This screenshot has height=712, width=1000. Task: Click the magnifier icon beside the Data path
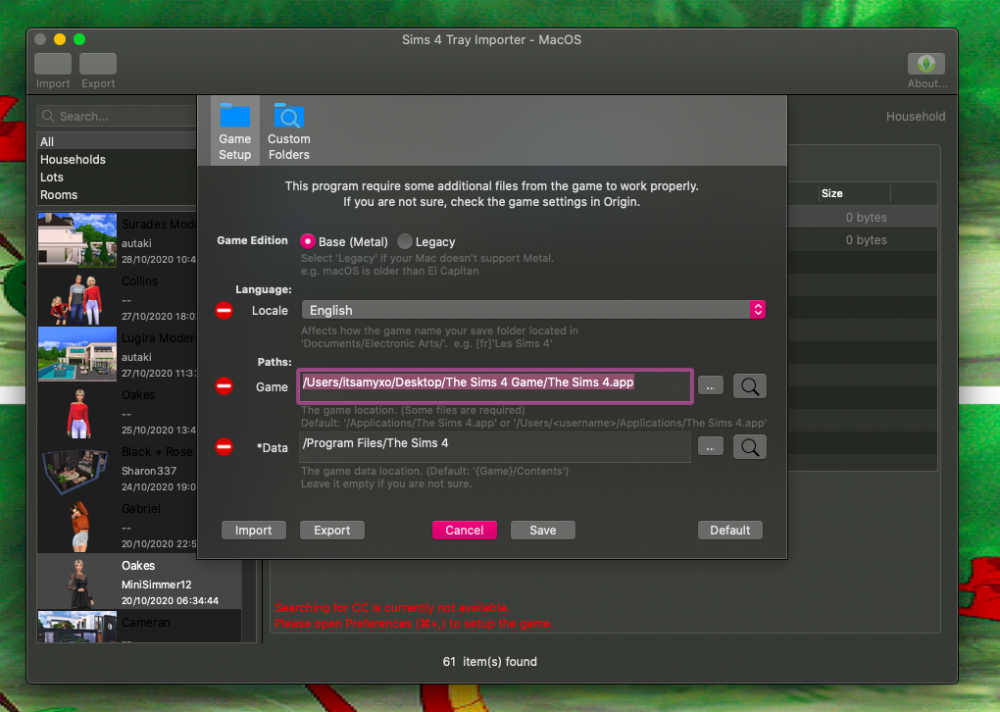[749, 446]
